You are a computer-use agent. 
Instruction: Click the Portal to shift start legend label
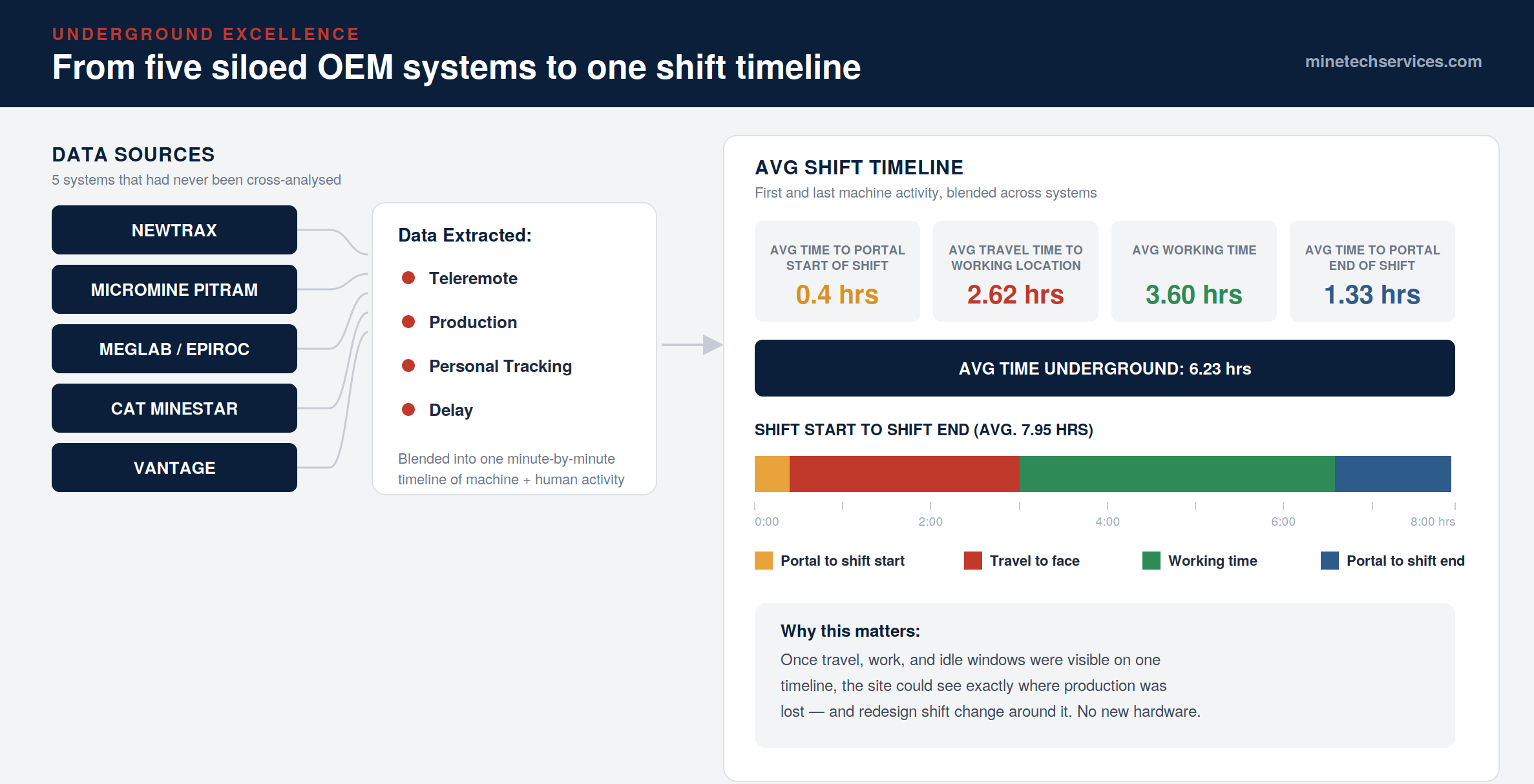(843, 561)
